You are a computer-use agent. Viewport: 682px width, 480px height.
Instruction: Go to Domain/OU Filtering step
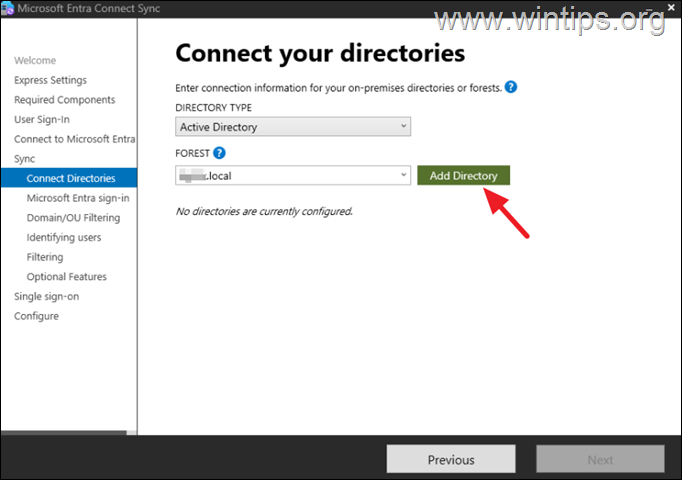tap(73, 217)
